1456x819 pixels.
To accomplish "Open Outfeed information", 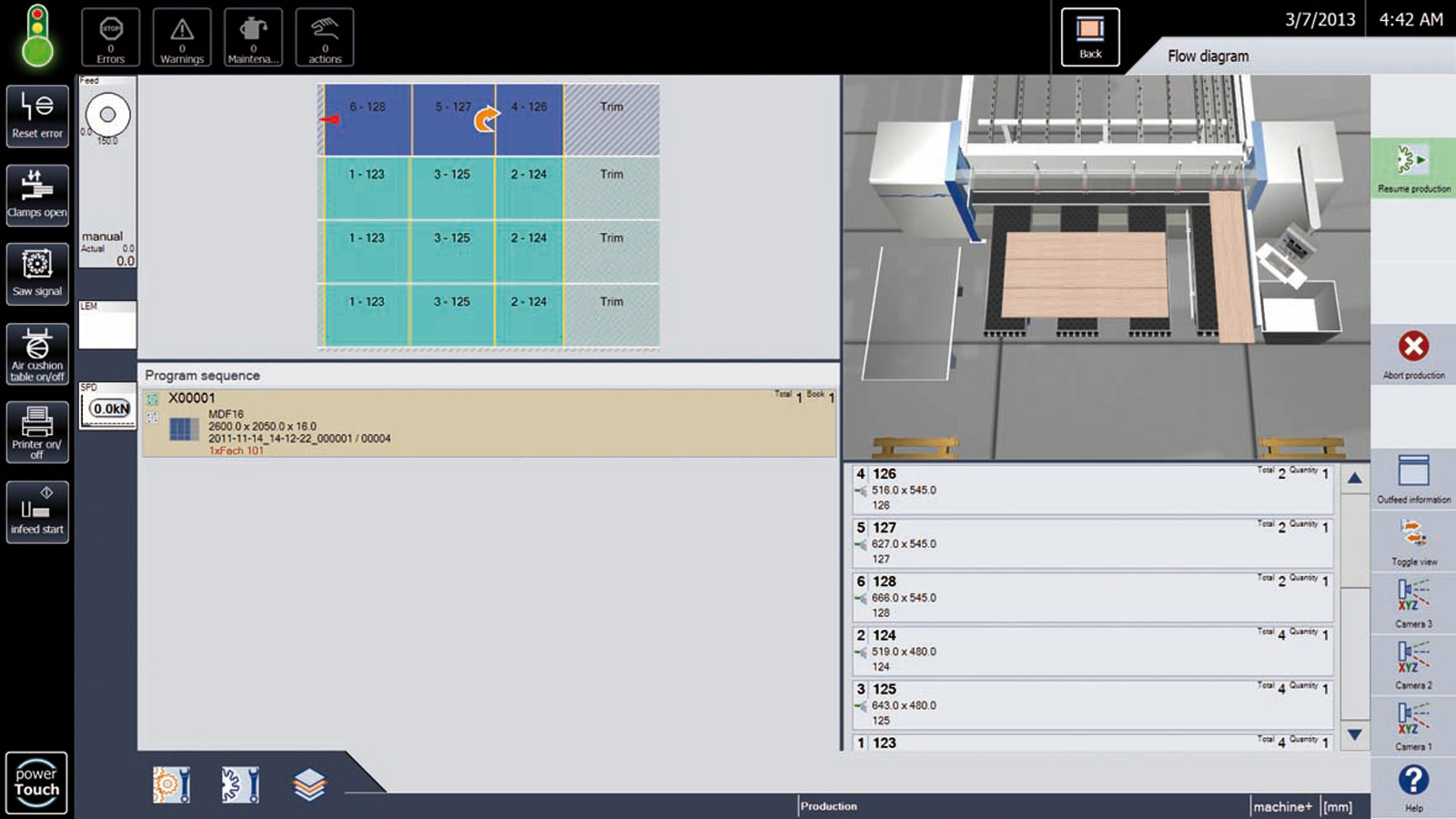I will (1413, 480).
